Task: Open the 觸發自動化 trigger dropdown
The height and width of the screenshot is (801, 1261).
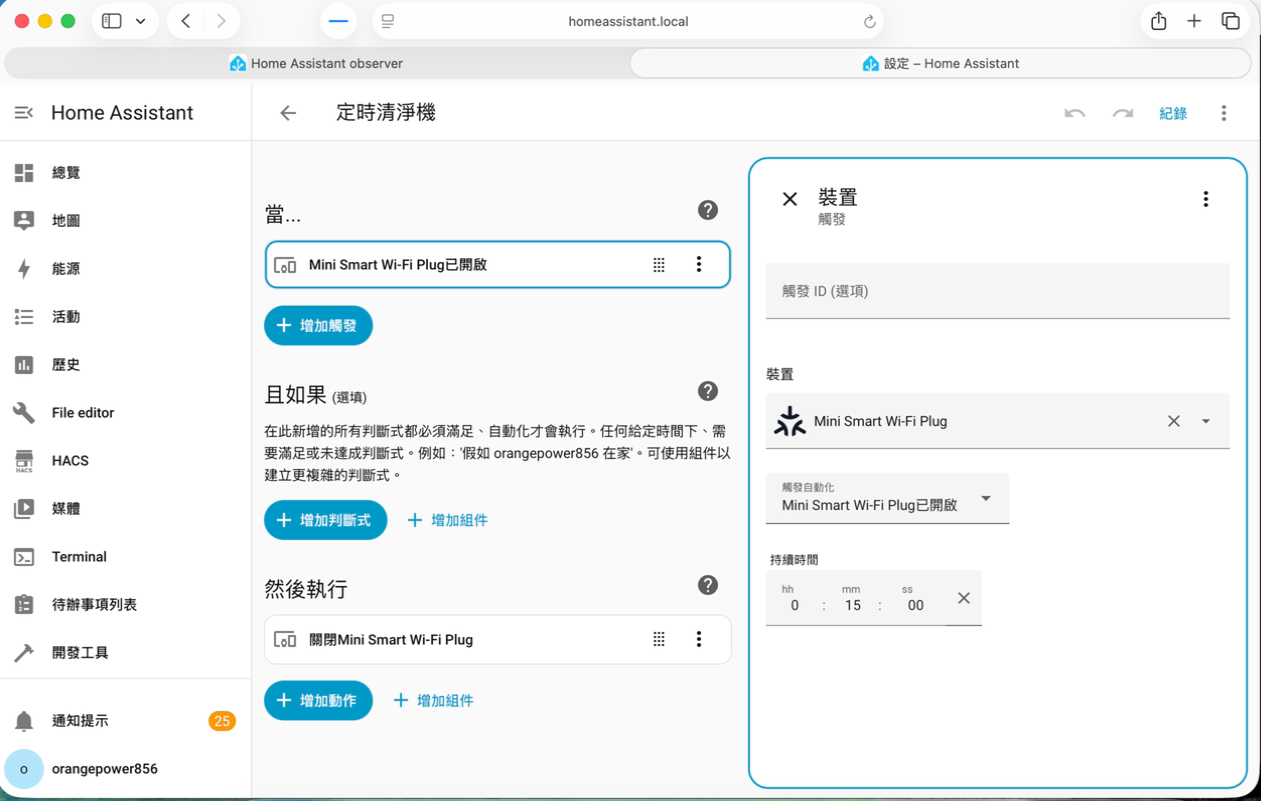Action: [x=988, y=498]
